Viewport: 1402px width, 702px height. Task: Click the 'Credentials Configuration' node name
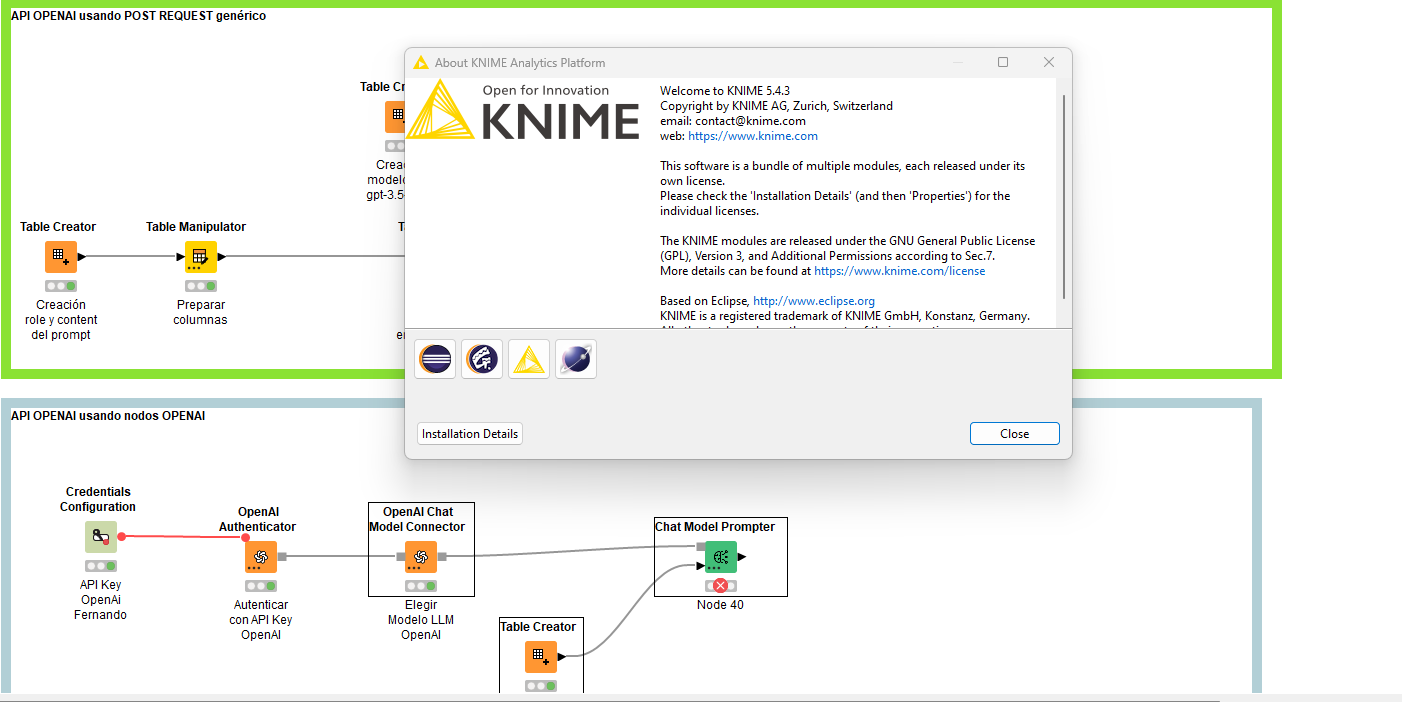pyautogui.click(x=99, y=499)
